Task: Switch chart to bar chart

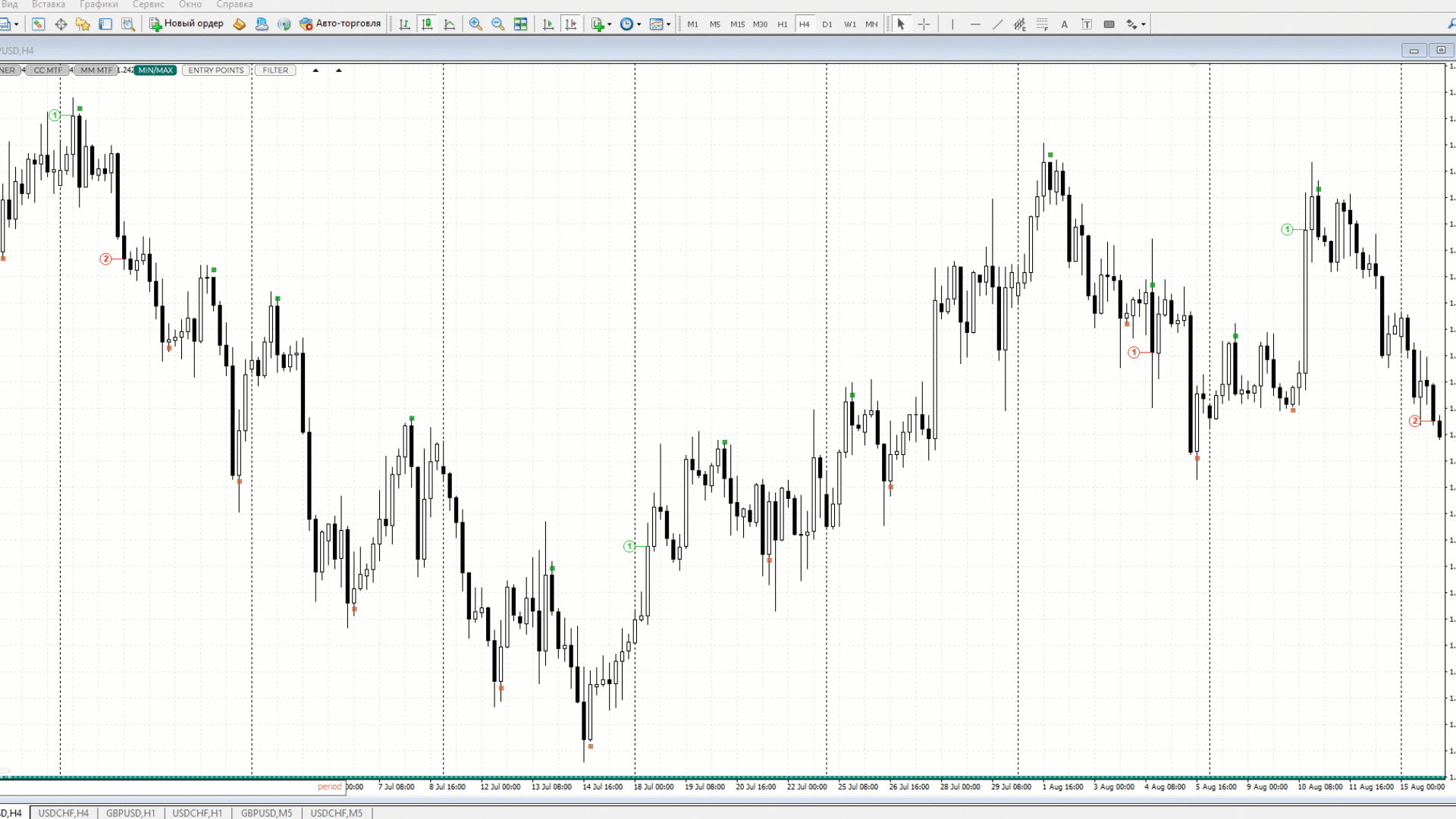Action: click(x=405, y=24)
